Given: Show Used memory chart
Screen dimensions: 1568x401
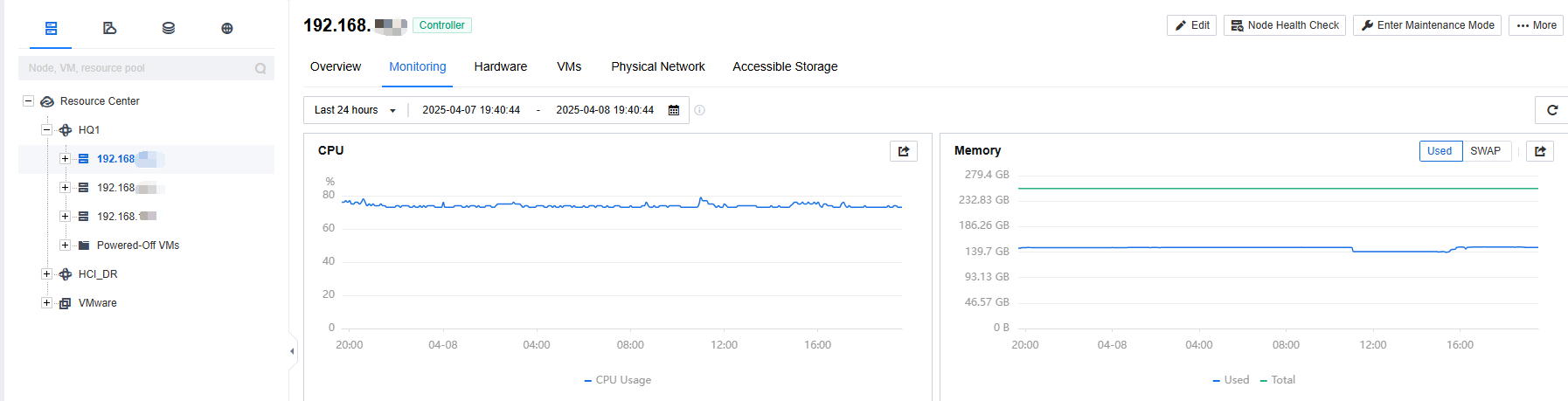Looking at the screenshot, I should [x=1440, y=151].
